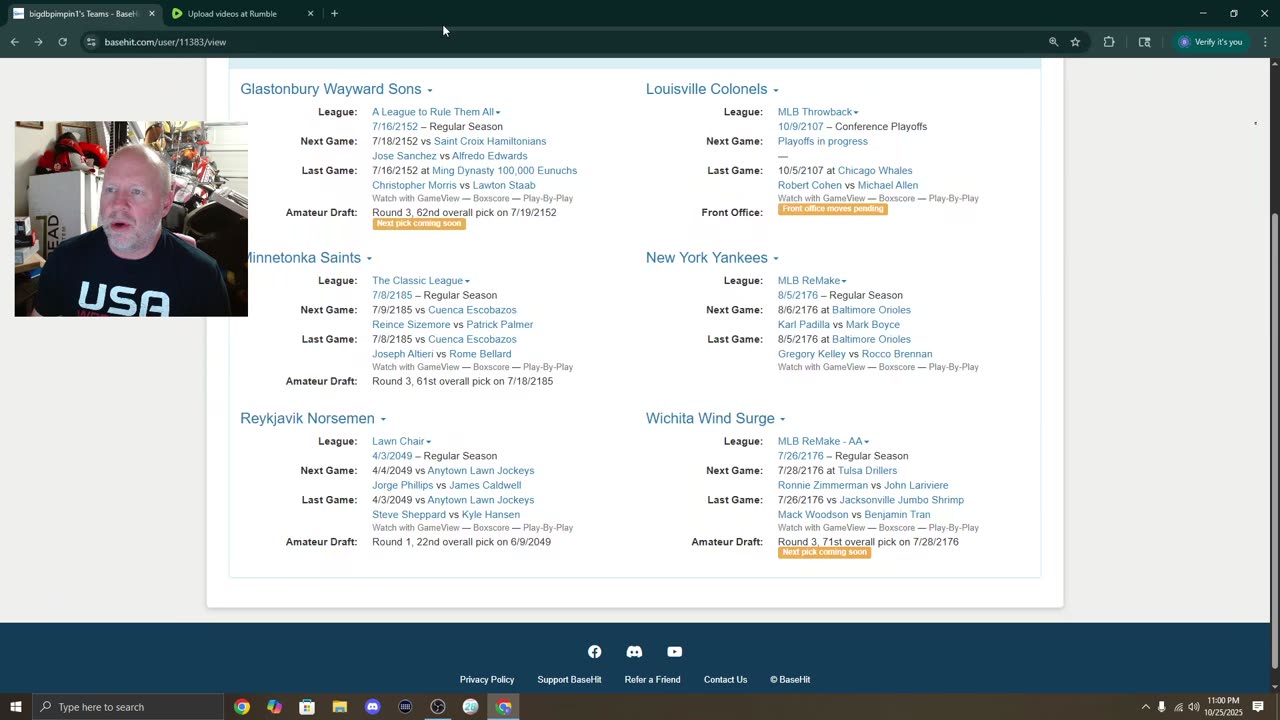Open Chrome extensions puzzle icon

tap(1109, 42)
